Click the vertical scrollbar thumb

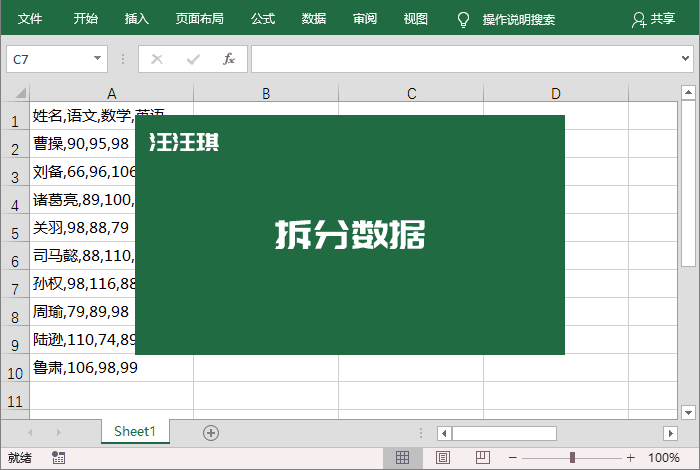[x=688, y=183]
